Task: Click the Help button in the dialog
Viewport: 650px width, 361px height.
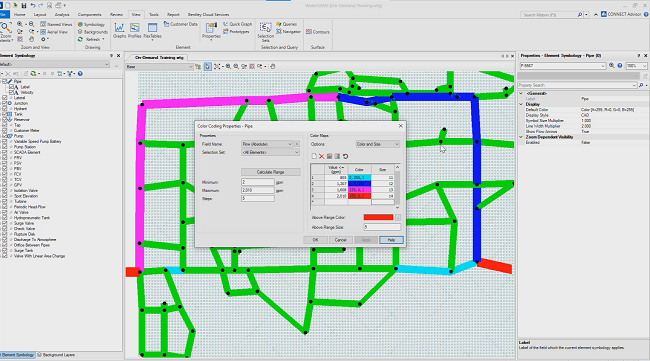Action: (x=391, y=240)
